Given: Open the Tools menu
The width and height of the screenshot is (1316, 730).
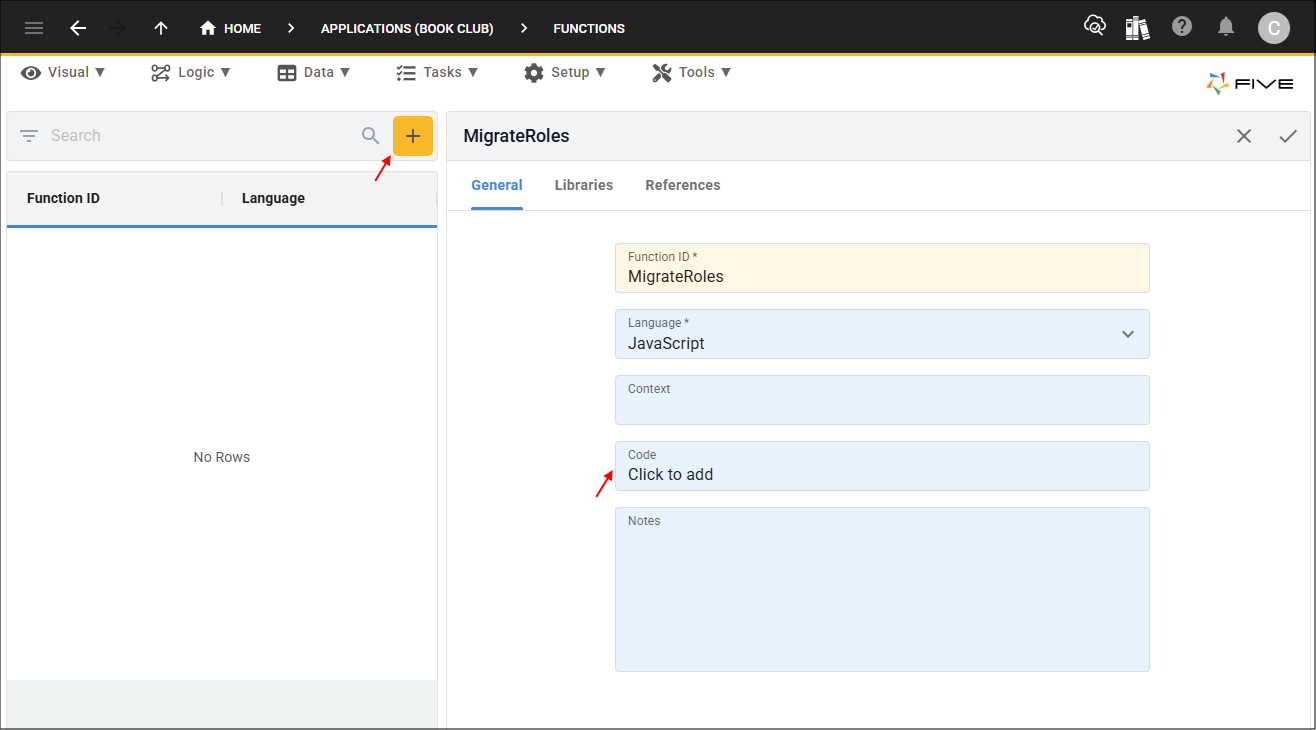Looking at the screenshot, I should (692, 72).
